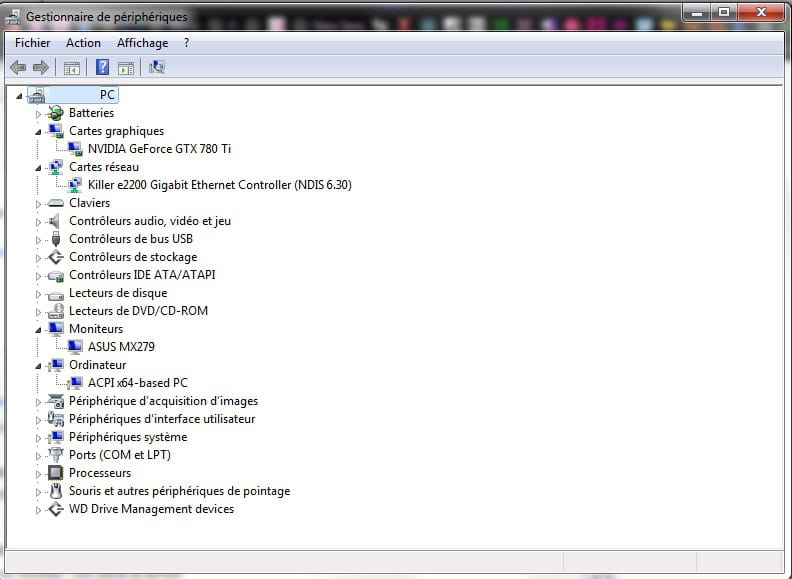Expand the Claviers node
Viewport: 792px width, 579px height.
[x=38, y=204]
